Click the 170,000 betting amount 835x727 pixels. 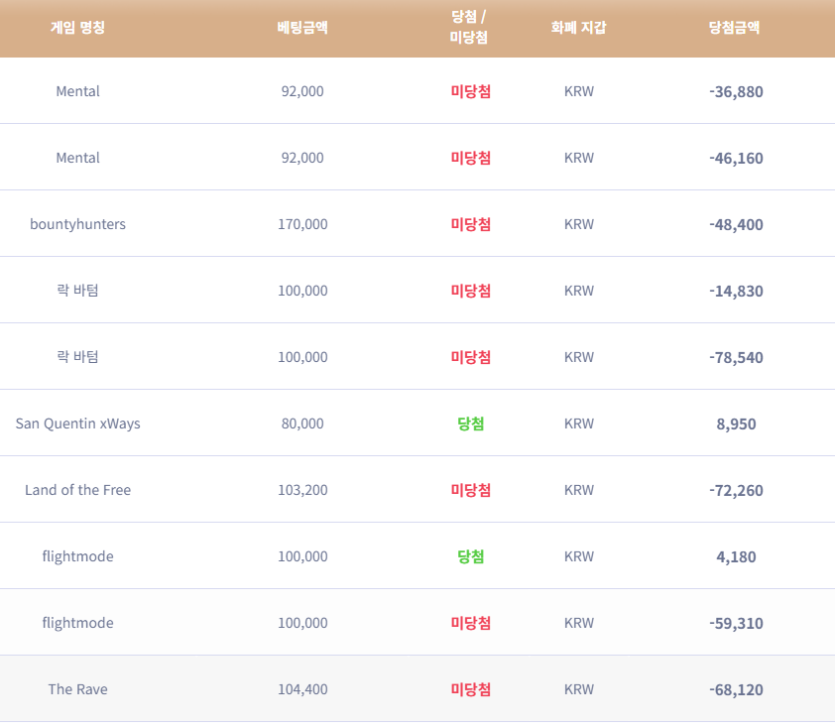(x=302, y=224)
